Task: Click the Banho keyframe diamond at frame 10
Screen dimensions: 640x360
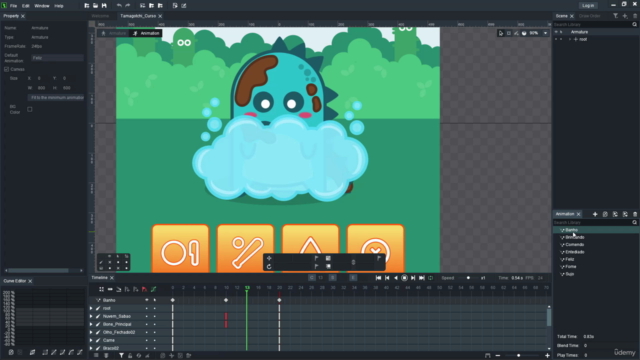Action: pyautogui.click(x=226, y=300)
